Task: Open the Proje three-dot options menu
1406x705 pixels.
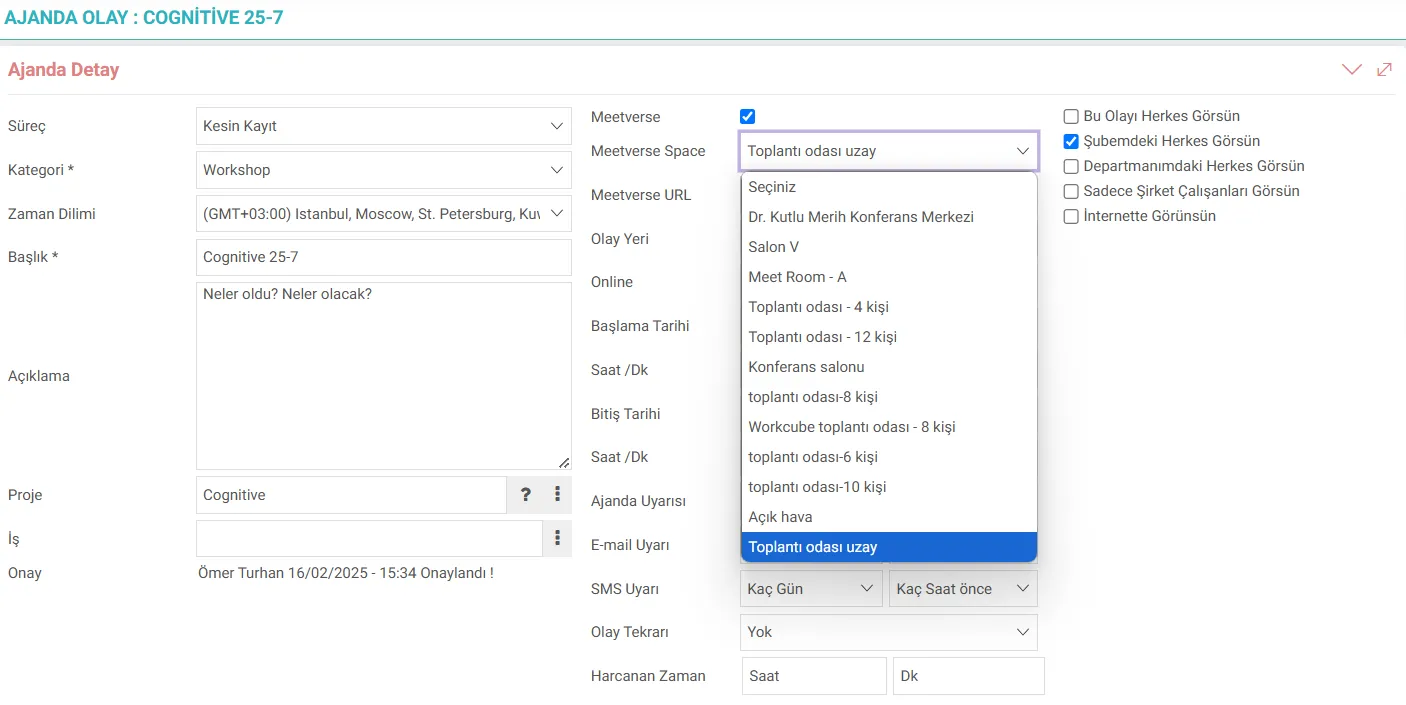Action: click(x=557, y=495)
